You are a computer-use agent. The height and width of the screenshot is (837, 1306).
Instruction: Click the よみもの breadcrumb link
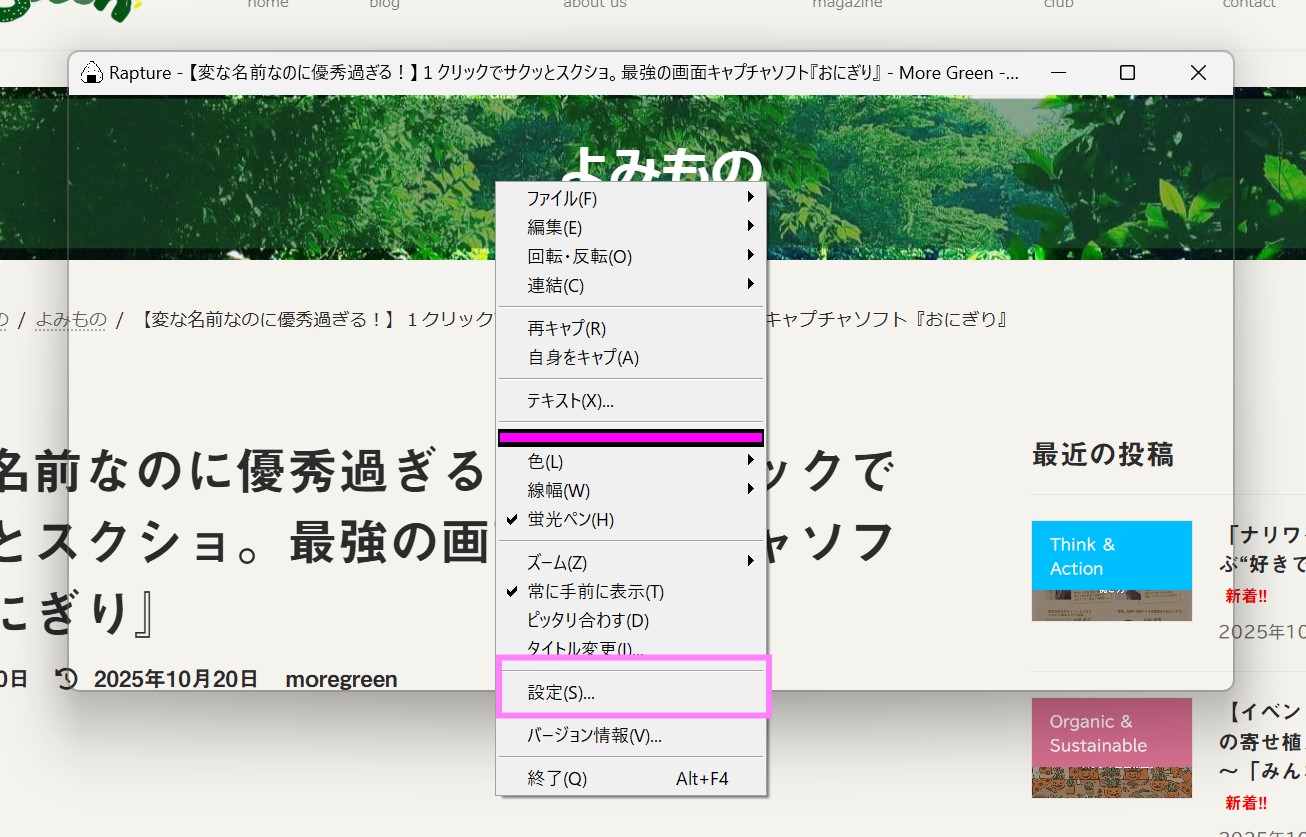[71, 319]
